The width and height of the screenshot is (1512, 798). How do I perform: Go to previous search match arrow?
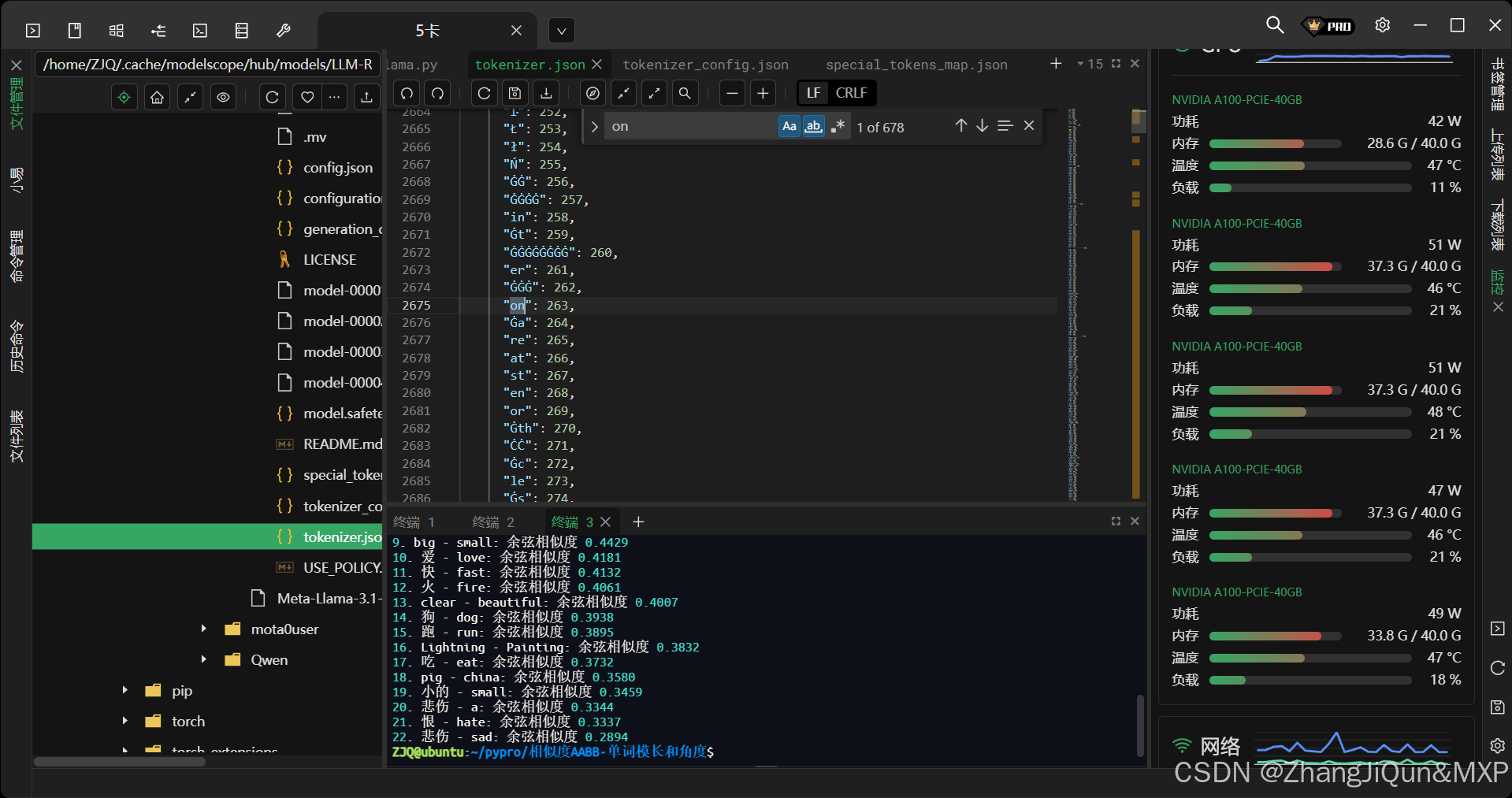[961, 126]
